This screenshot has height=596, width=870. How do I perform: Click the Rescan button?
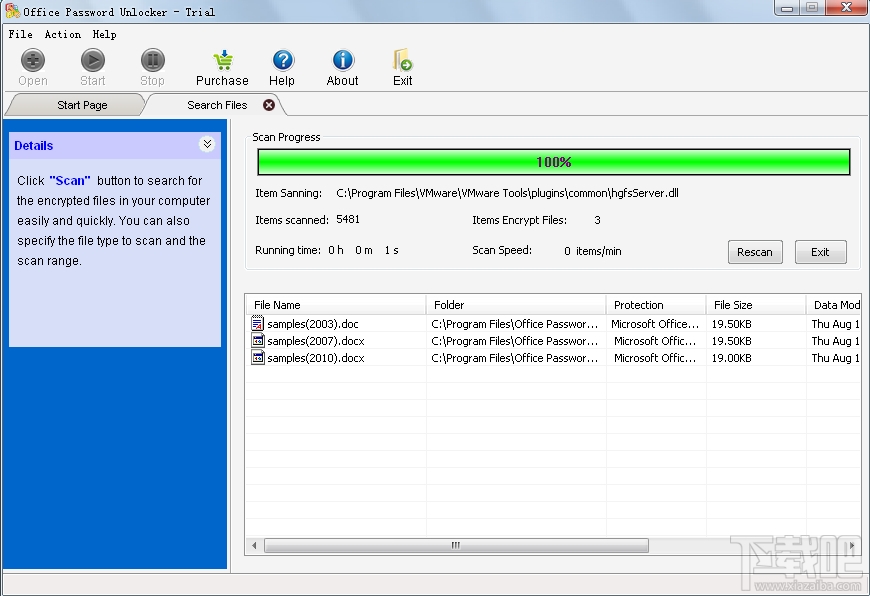coord(755,252)
